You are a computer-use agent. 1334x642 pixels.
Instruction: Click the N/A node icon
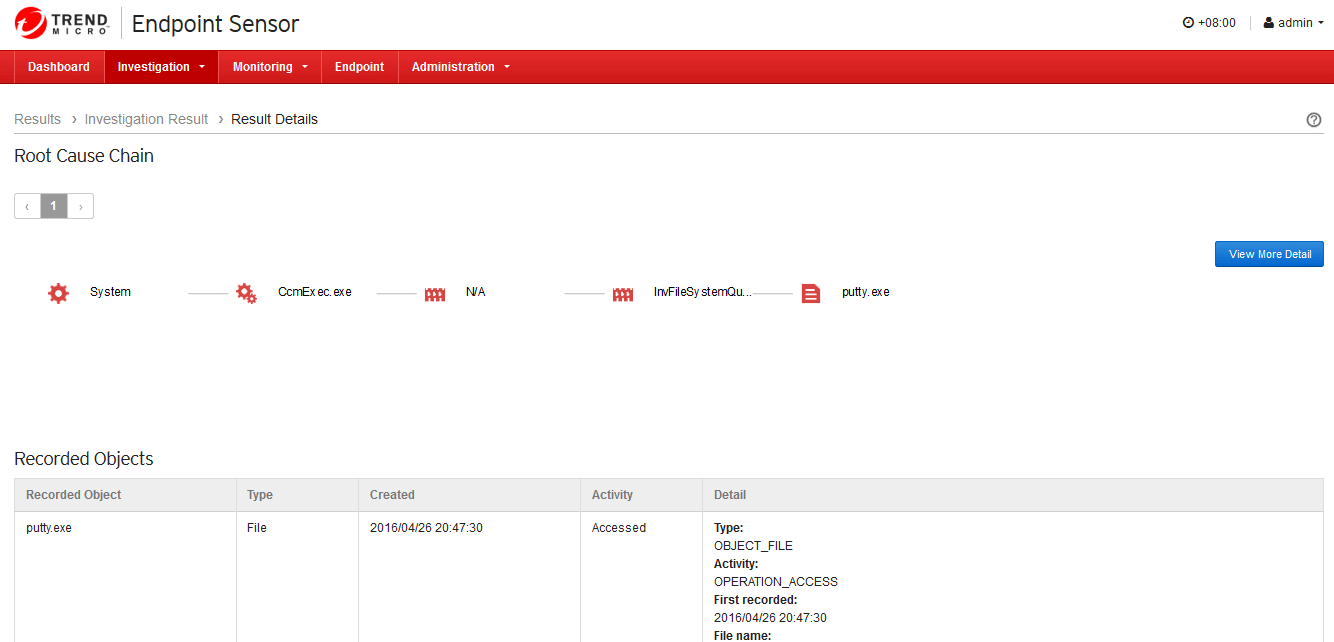[x=435, y=294]
